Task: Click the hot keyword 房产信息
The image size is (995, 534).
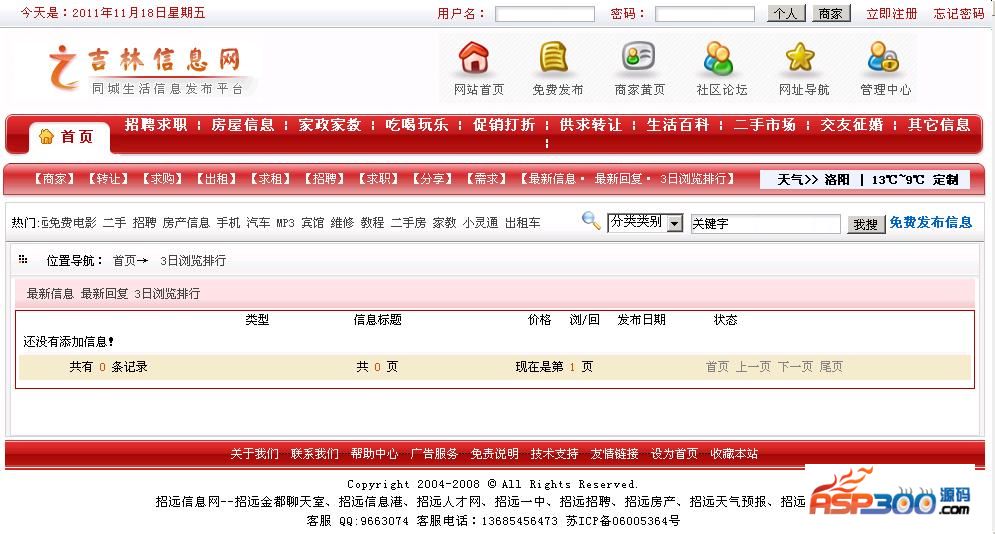Action: (x=186, y=223)
